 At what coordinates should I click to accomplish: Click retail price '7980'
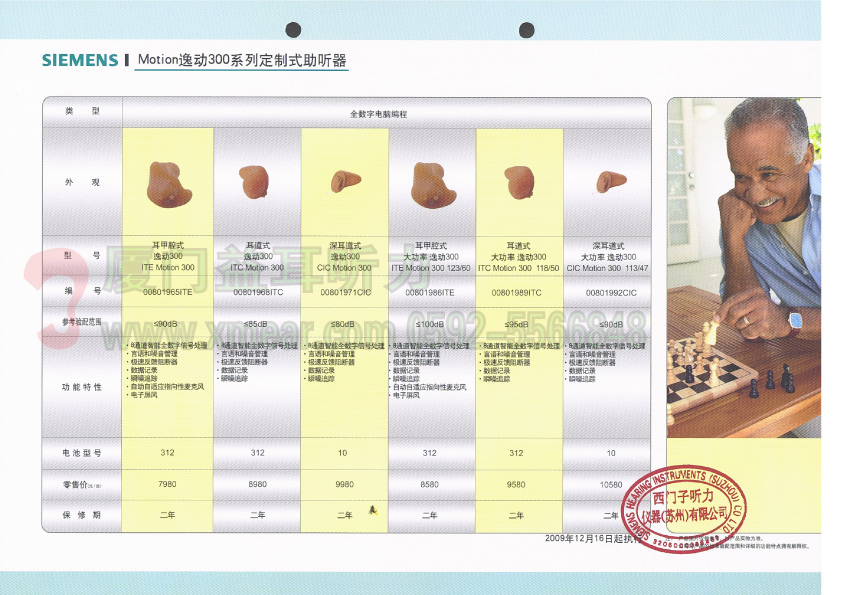167,484
